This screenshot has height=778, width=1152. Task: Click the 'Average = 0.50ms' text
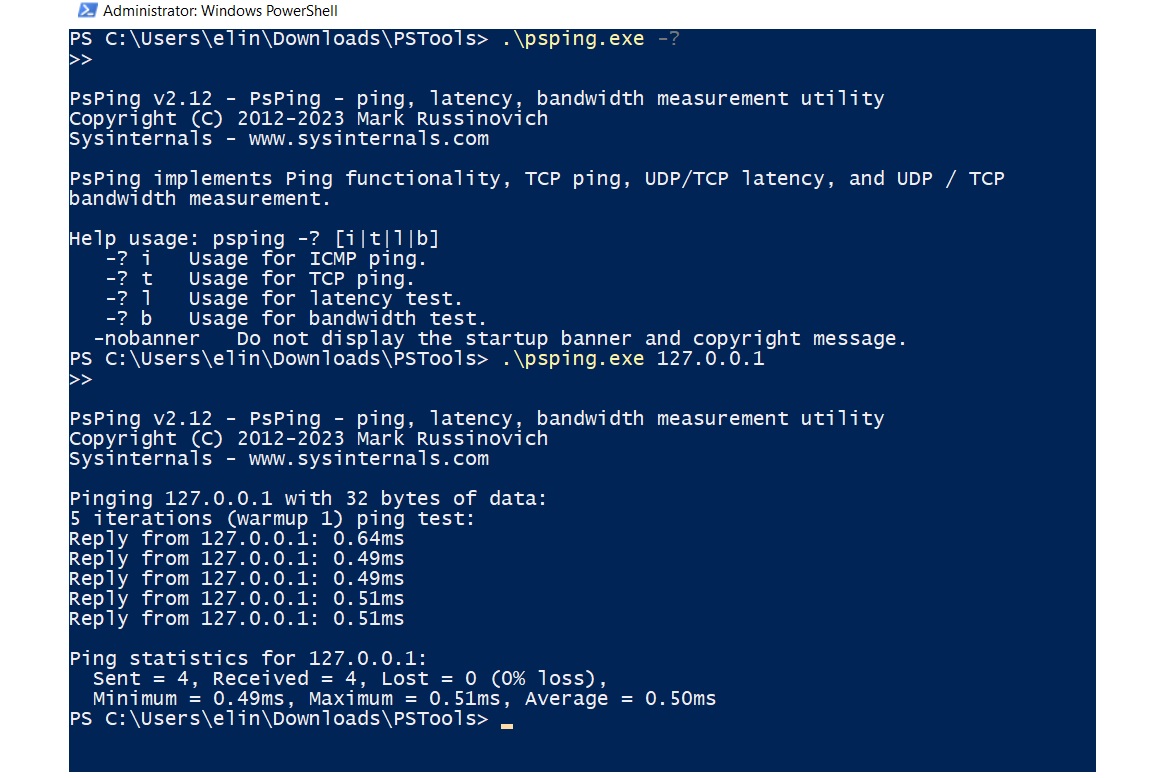click(620, 699)
